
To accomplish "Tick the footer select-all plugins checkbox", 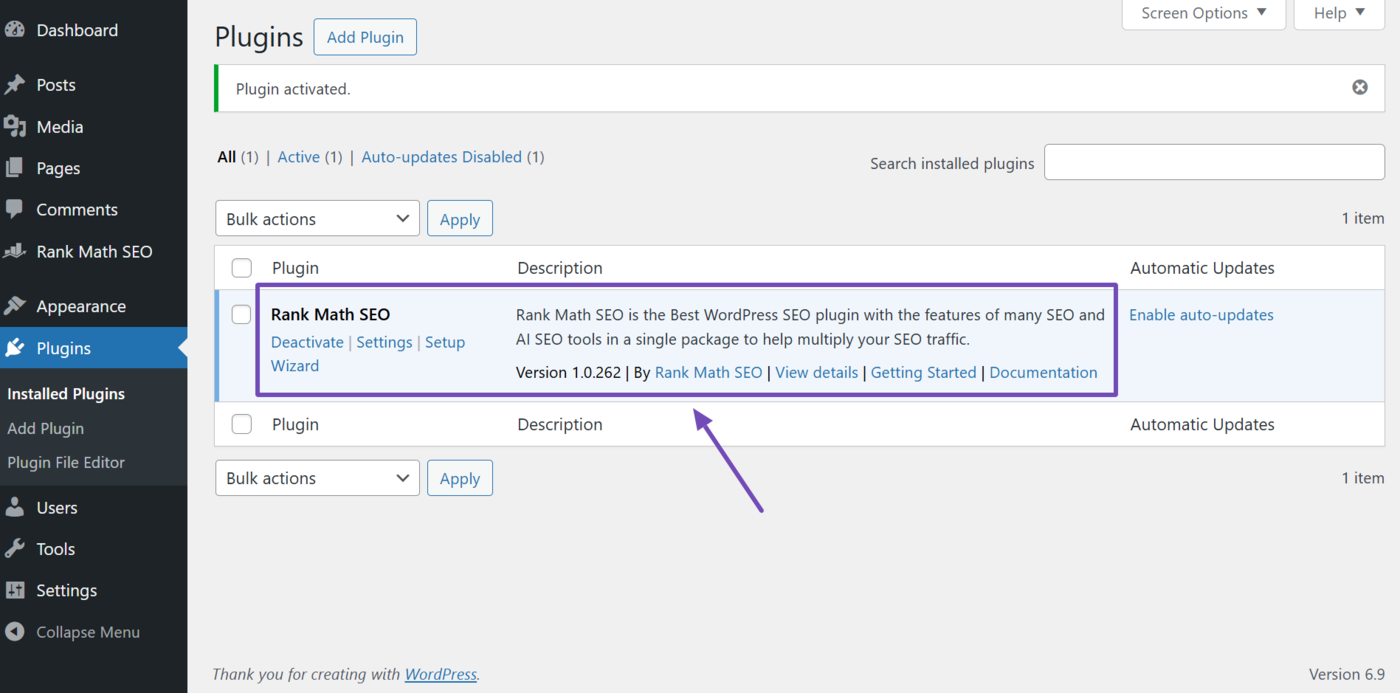I will click(x=242, y=424).
